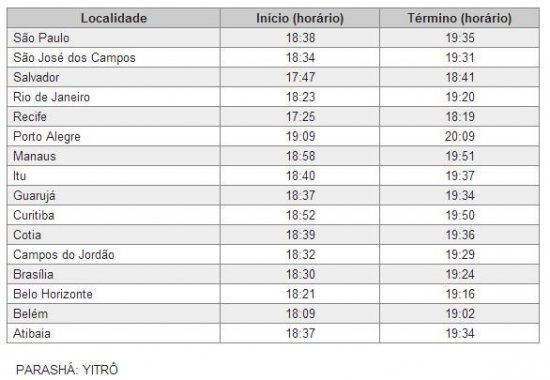
Task: Click the Belo Horizonte locality cell
Action: coord(114,294)
